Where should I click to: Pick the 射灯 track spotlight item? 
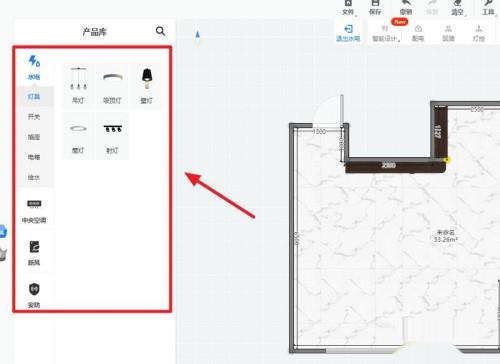pyautogui.click(x=113, y=136)
